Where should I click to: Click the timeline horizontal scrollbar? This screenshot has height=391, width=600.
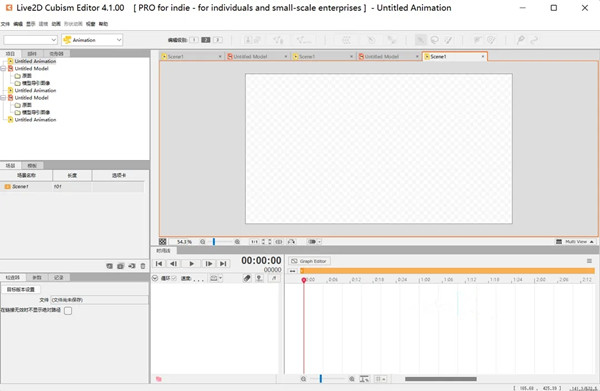pyautogui.click(x=441, y=379)
